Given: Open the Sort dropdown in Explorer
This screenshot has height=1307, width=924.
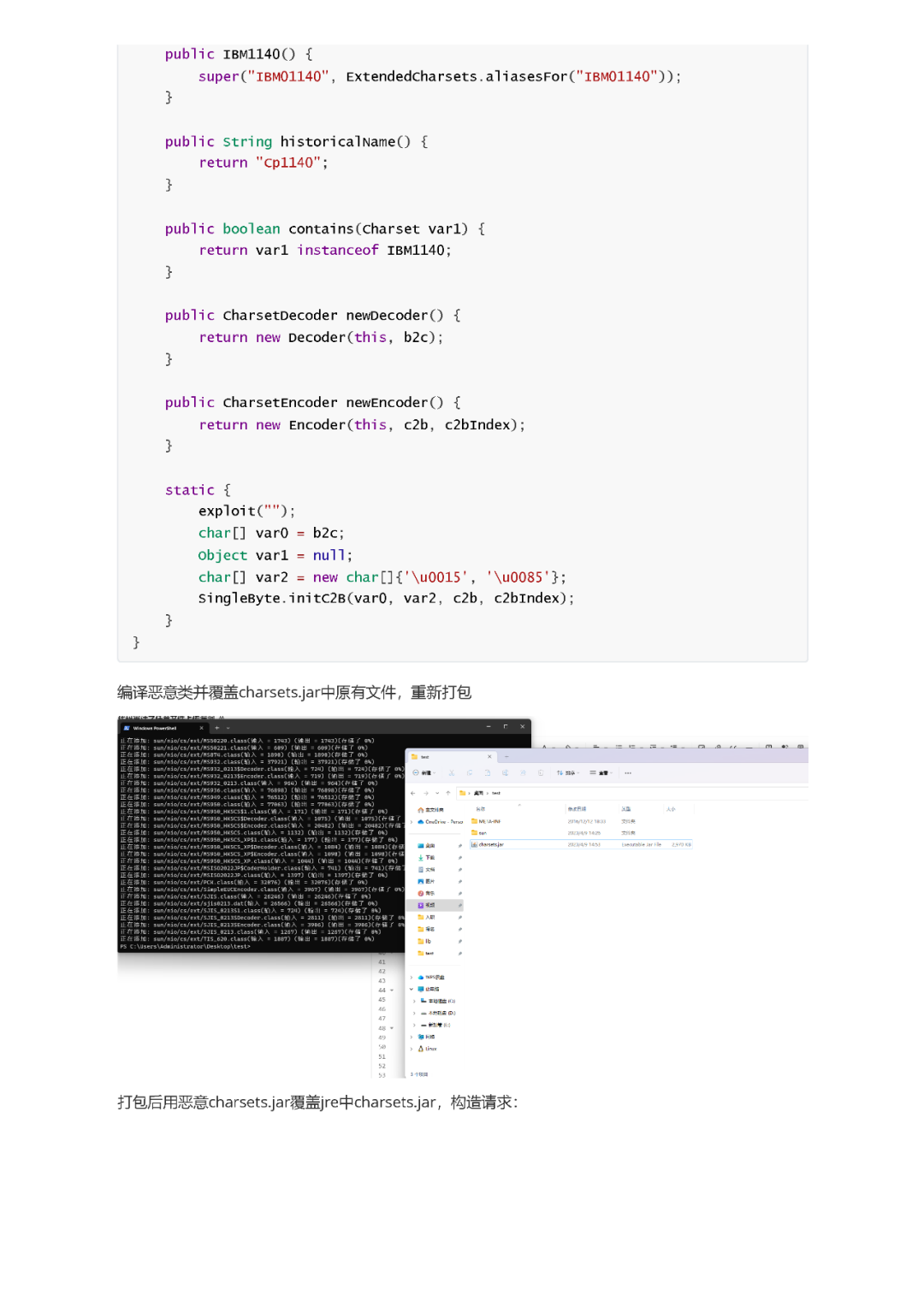Looking at the screenshot, I should (568, 773).
